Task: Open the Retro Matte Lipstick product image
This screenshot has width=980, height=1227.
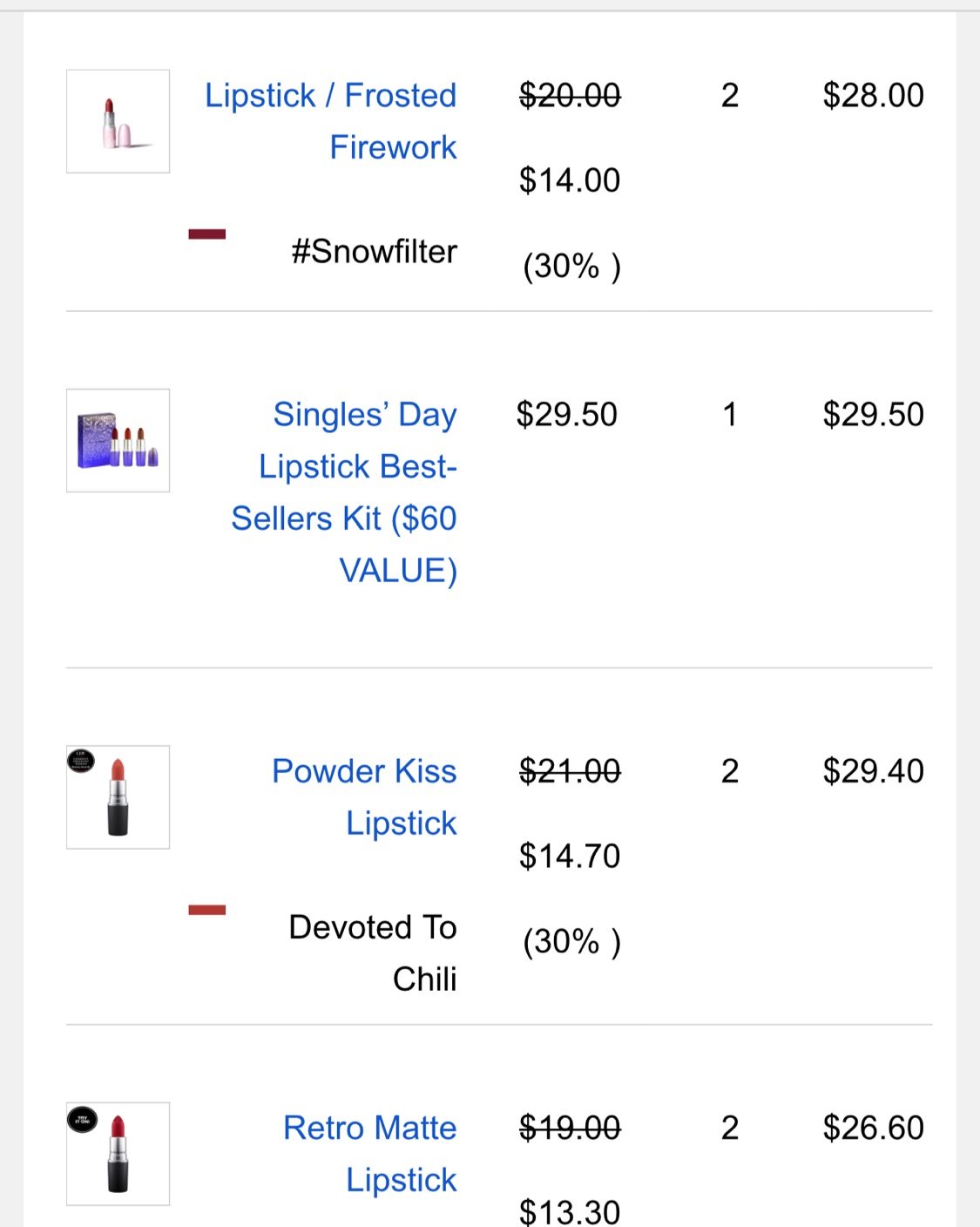Action: pos(118,1154)
